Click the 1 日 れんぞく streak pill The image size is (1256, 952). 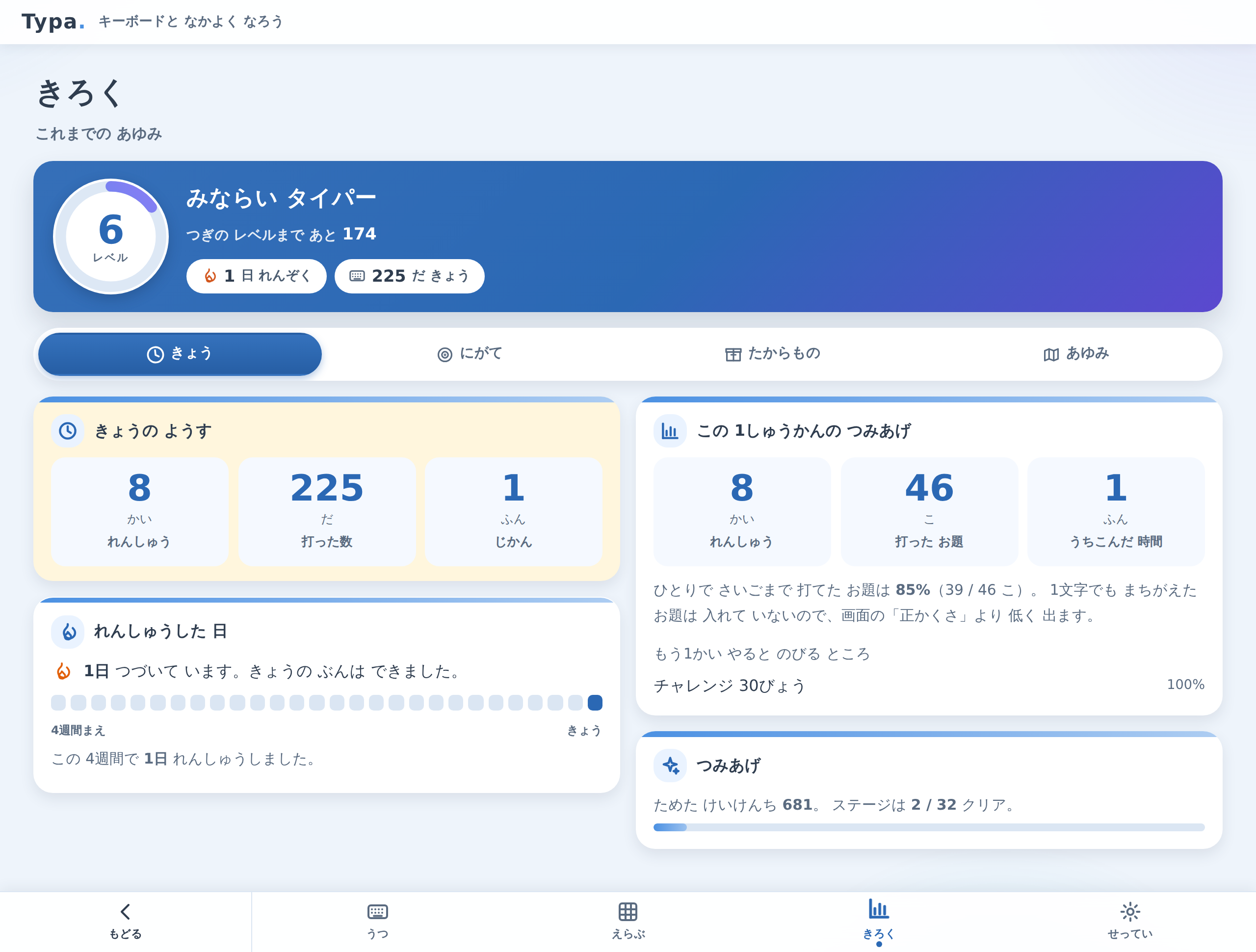256,276
